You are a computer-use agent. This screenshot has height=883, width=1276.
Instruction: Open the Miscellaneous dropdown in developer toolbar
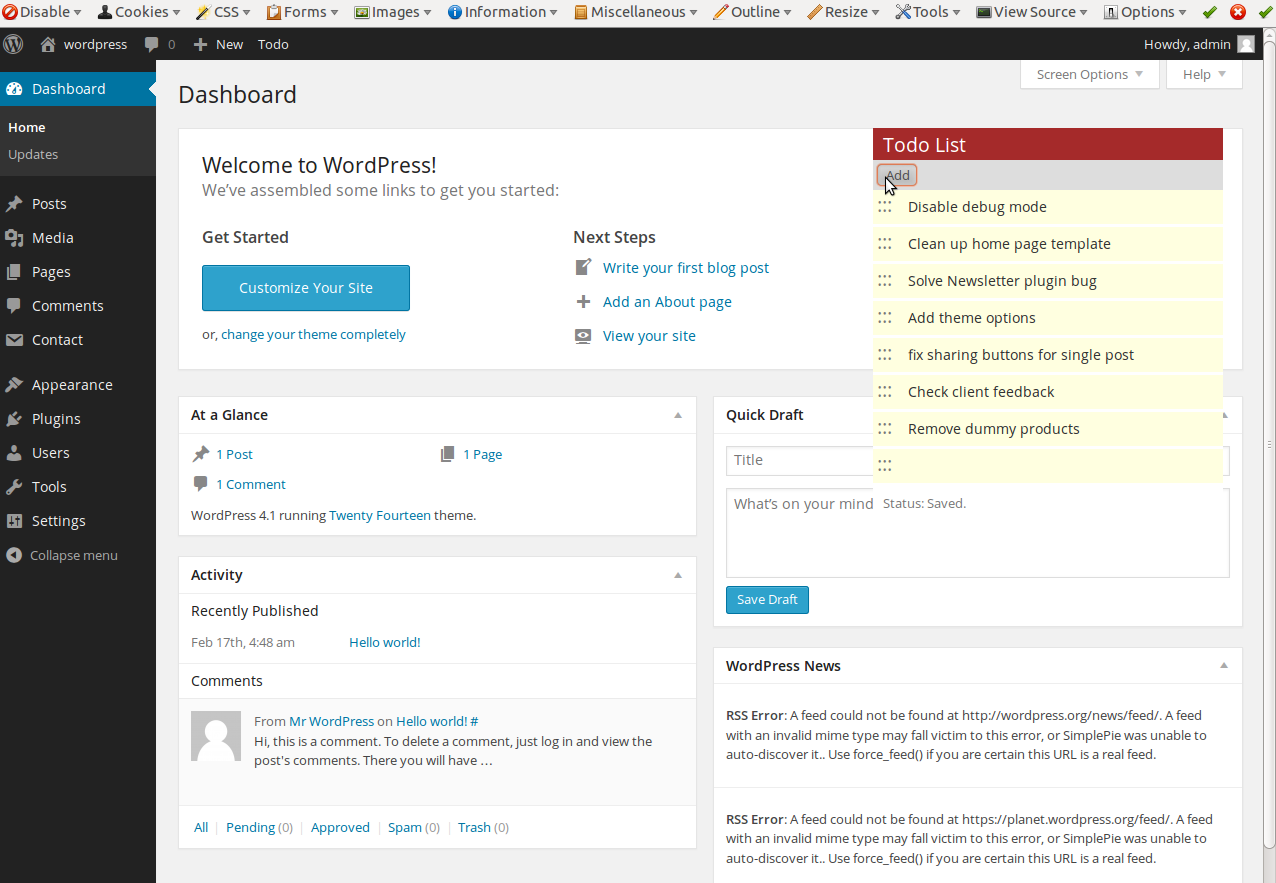point(637,12)
